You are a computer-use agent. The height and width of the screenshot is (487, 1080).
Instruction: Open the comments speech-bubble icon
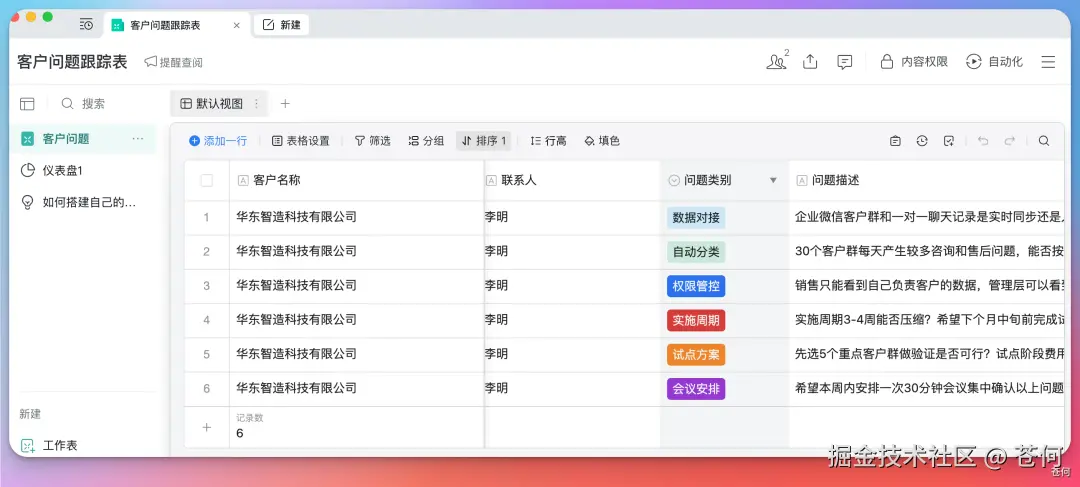[844, 62]
